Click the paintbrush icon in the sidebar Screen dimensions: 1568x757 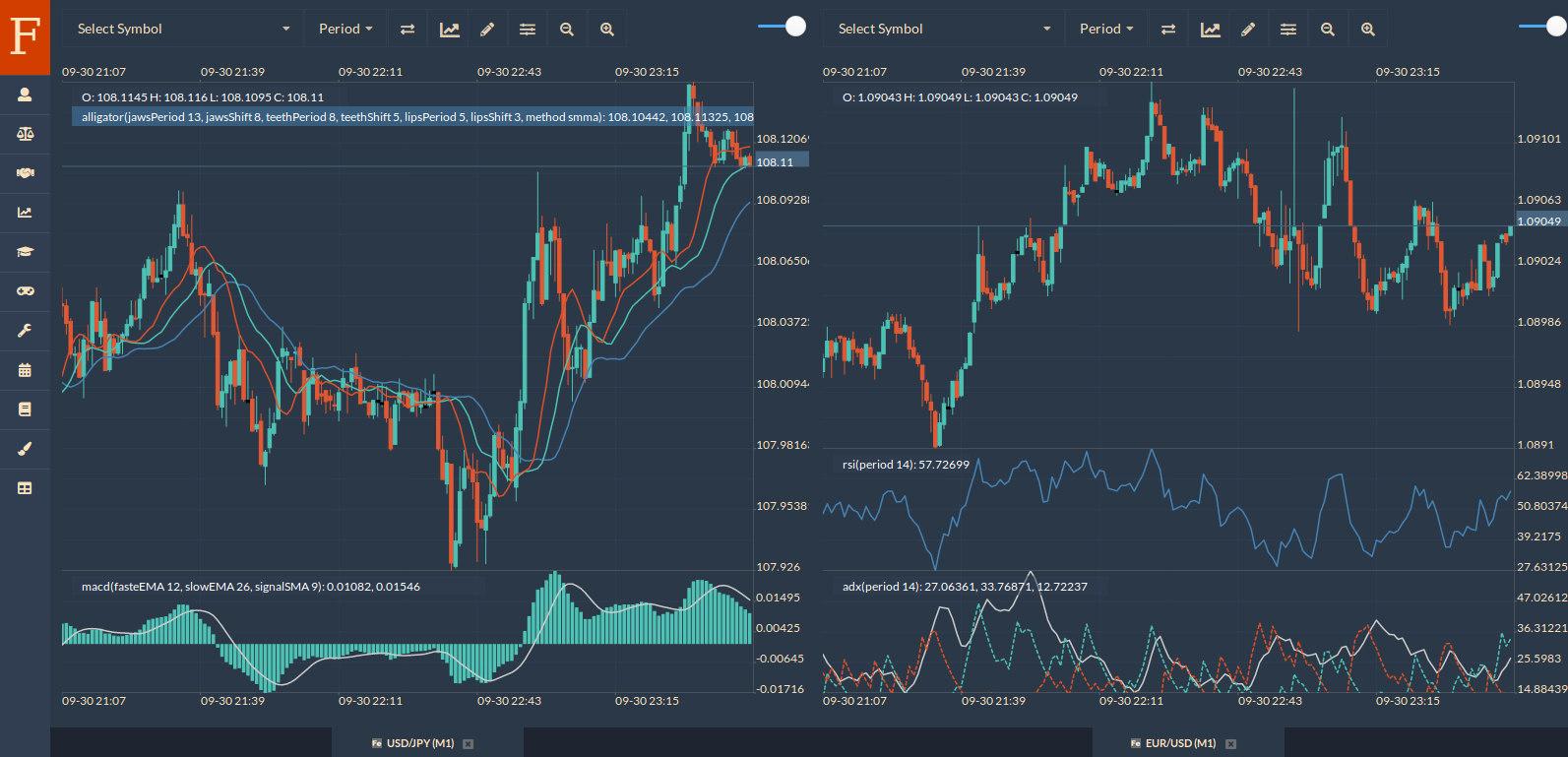[25, 449]
